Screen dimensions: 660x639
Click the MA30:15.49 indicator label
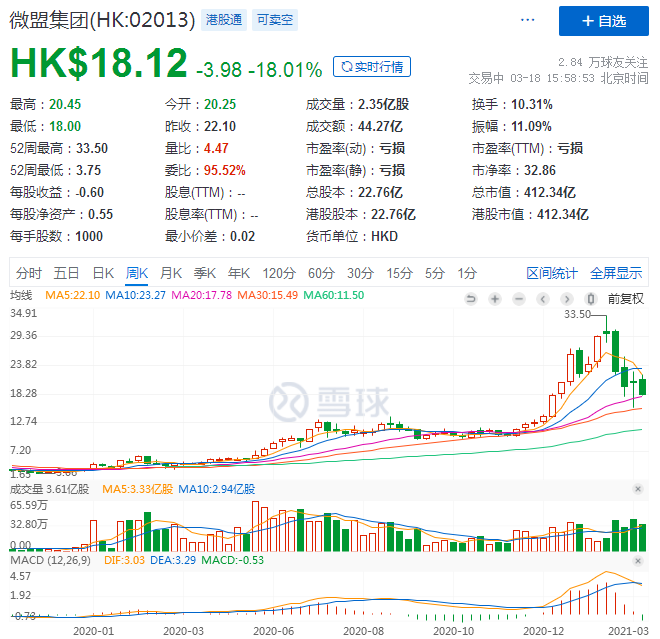(x=267, y=295)
